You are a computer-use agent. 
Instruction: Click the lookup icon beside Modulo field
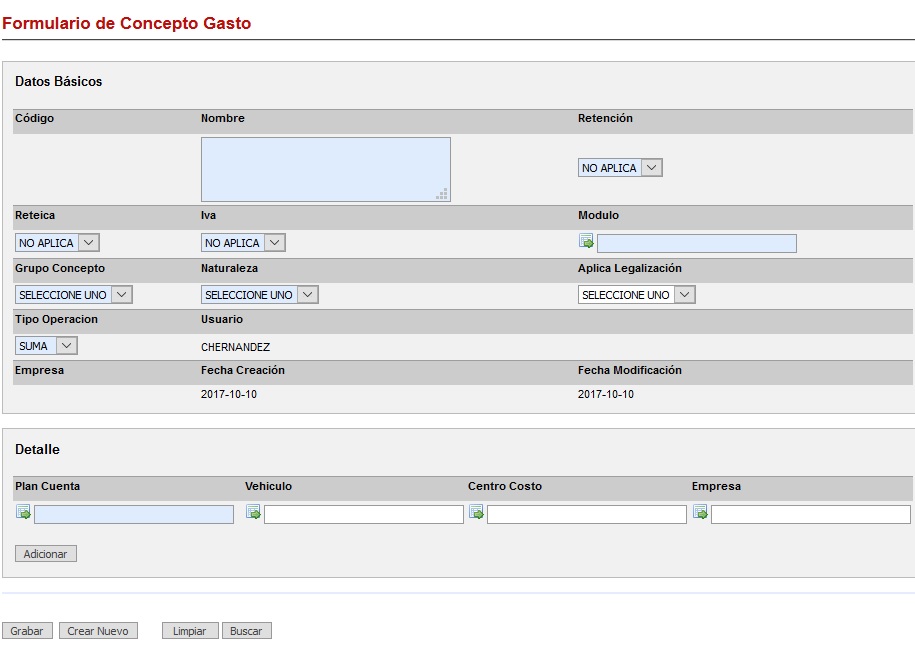point(586,241)
